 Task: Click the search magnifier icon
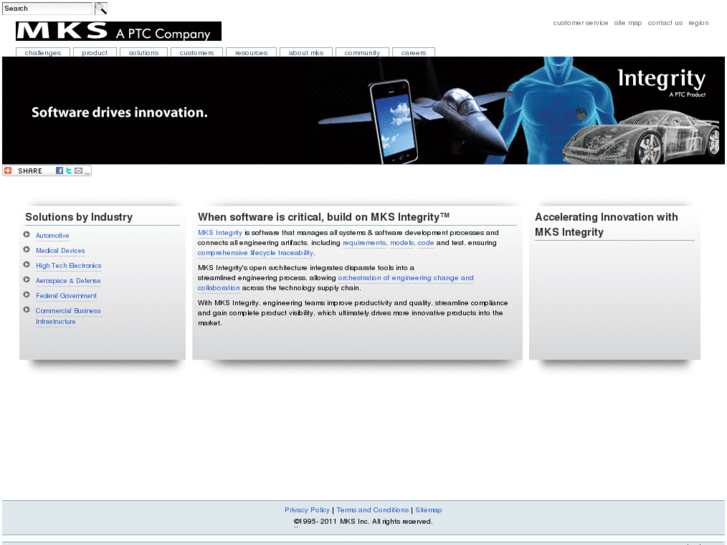[101, 8]
